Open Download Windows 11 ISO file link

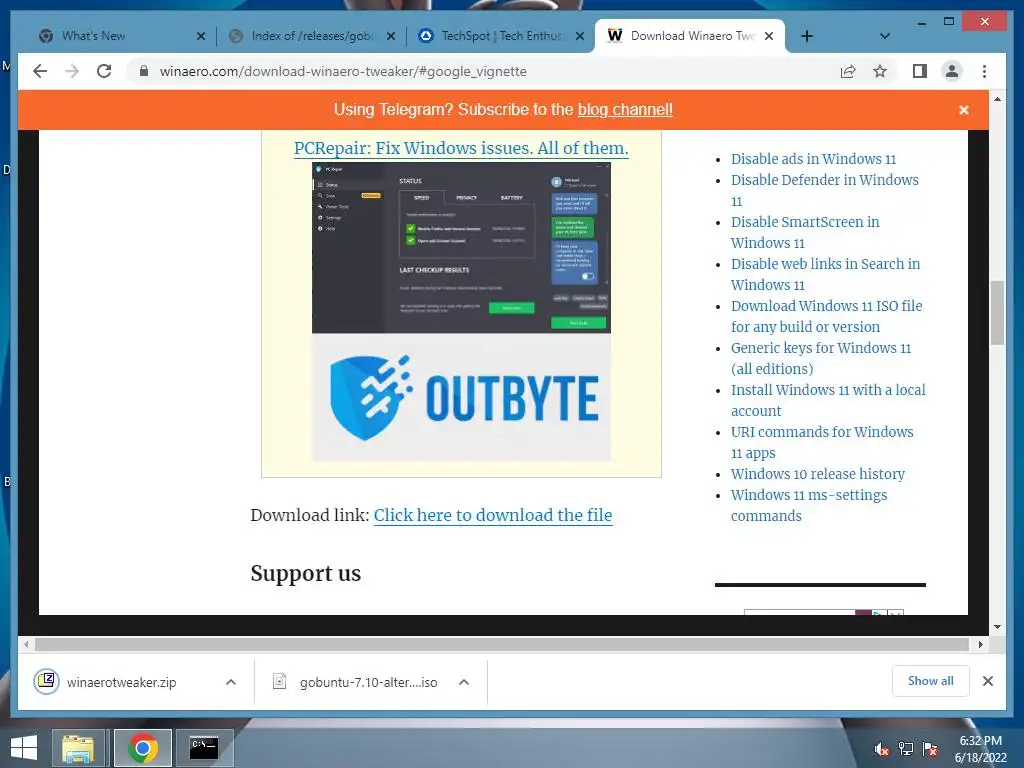pyautogui.click(x=826, y=316)
